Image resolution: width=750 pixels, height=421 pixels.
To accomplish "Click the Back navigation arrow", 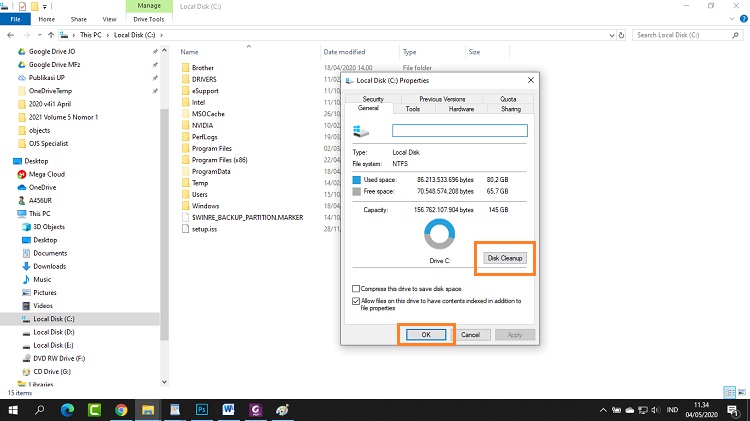I will [x=11, y=35].
